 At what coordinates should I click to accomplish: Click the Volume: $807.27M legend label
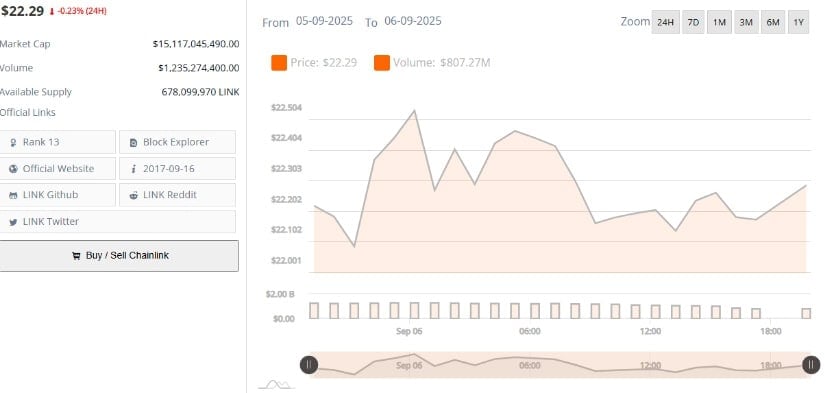(x=441, y=63)
